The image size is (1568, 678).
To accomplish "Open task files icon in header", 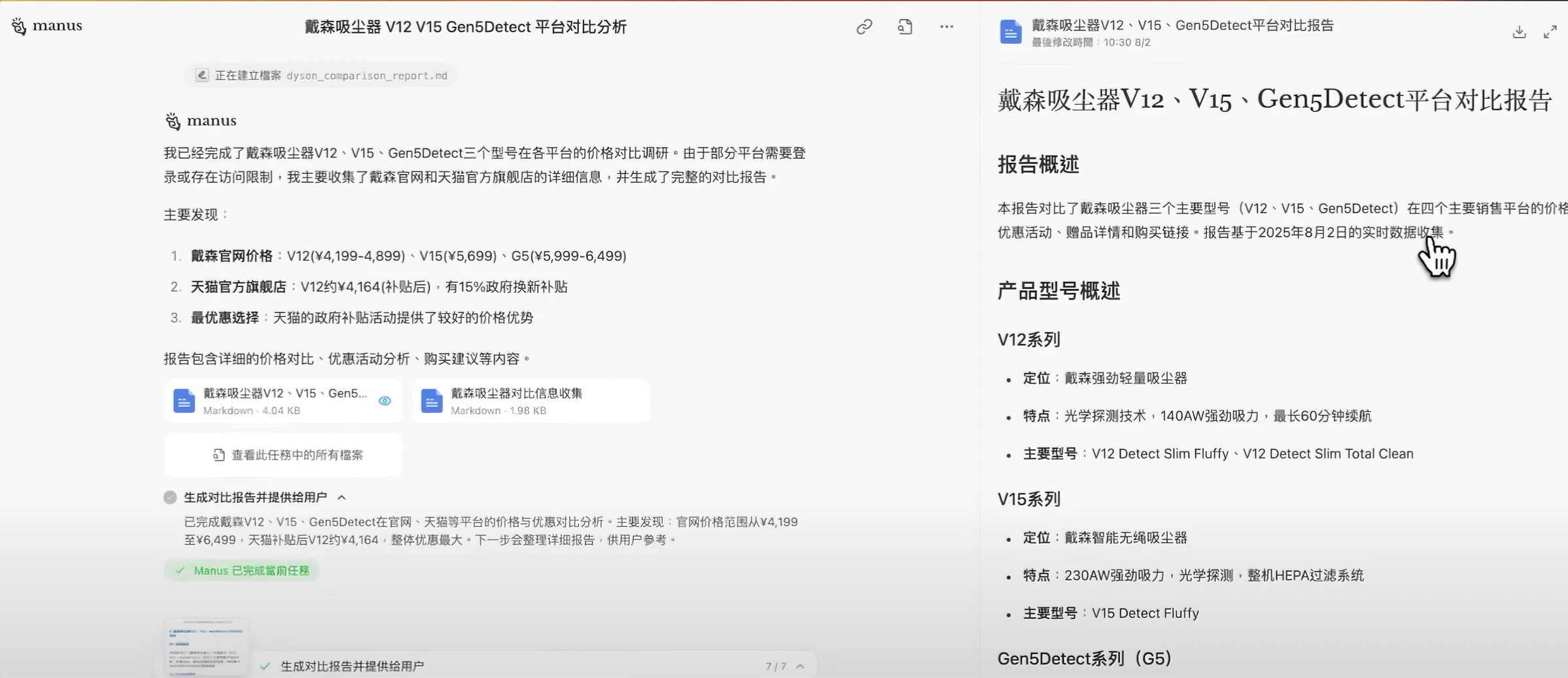I will click(x=905, y=27).
